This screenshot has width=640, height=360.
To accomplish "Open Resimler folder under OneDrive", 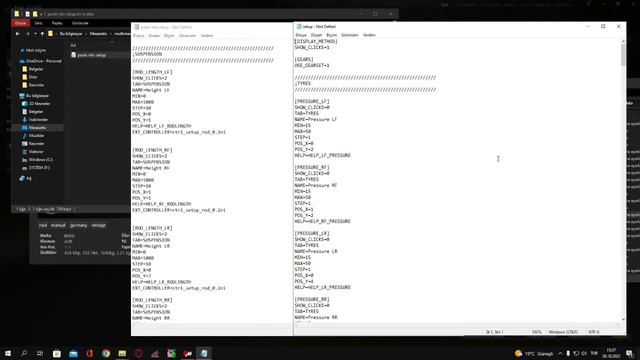I will pyautogui.click(x=36, y=85).
